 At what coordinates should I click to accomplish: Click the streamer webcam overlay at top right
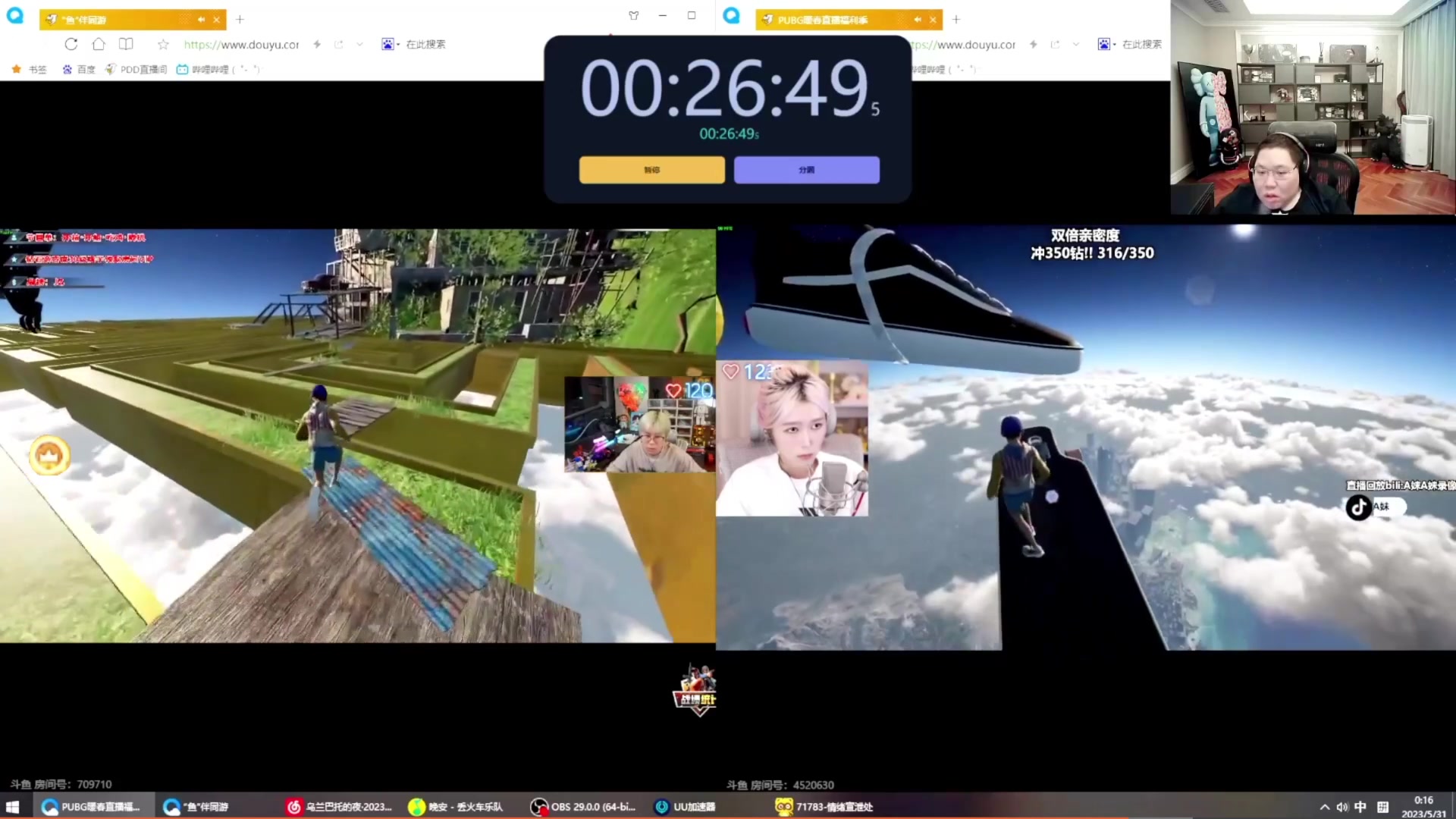point(1313,107)
